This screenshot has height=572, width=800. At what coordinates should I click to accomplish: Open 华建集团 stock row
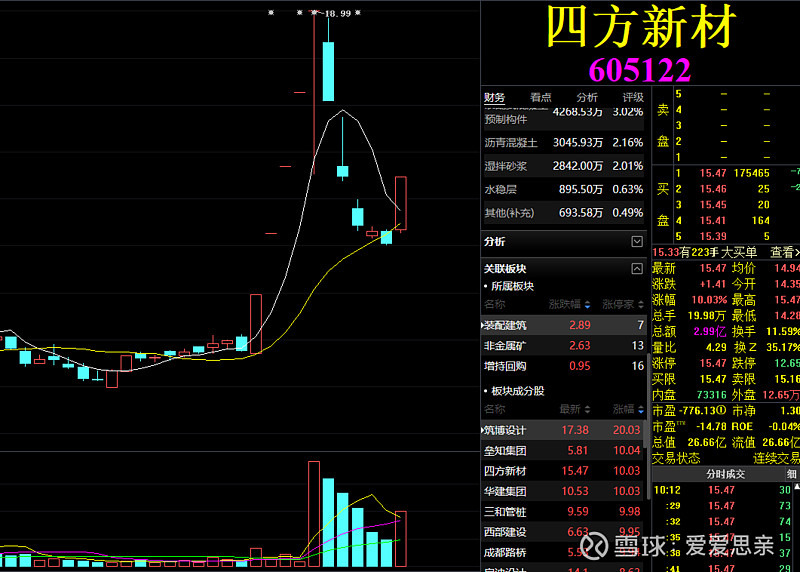tap(563, 491)
